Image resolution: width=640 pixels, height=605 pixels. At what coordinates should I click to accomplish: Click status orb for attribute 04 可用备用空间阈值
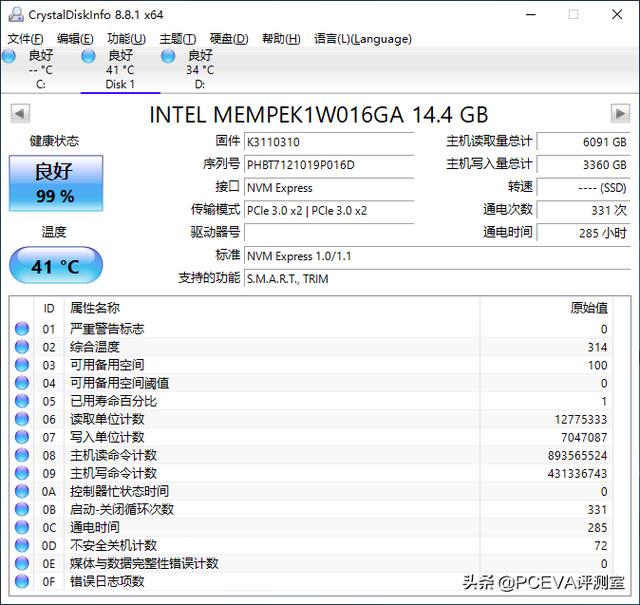pyautogui.click(x=22, y=383)
